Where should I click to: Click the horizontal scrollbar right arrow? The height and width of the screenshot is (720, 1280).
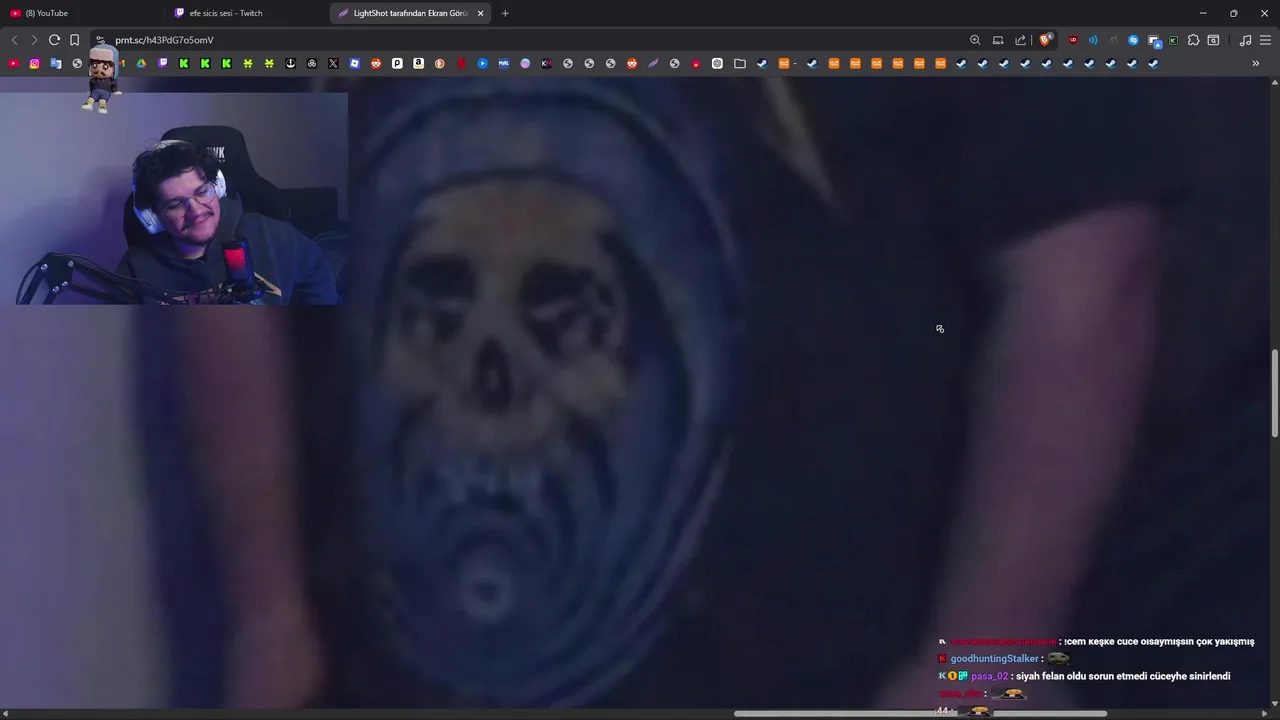click(1265, 713)
